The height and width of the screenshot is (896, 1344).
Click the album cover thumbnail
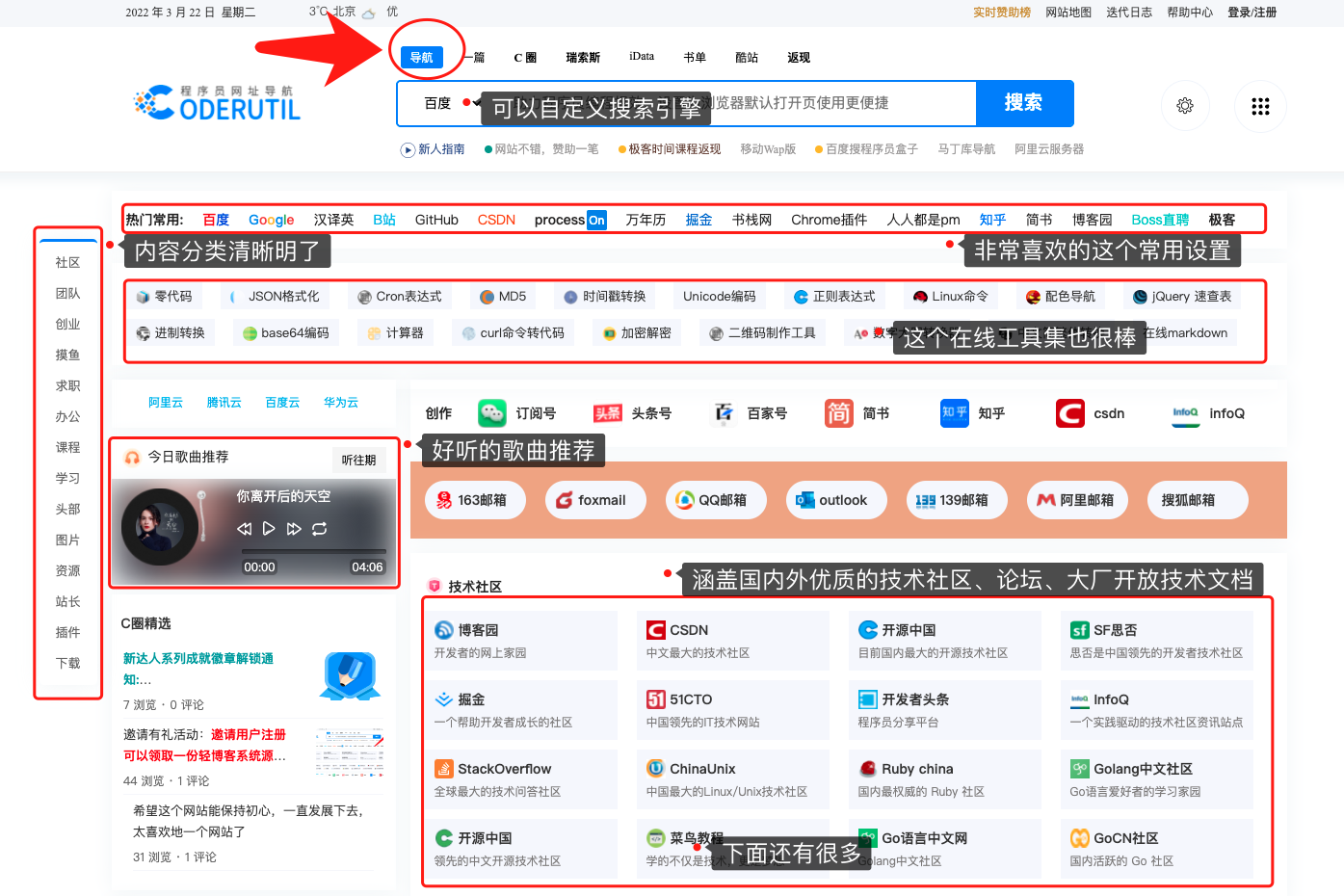click(x=160, y=527)
